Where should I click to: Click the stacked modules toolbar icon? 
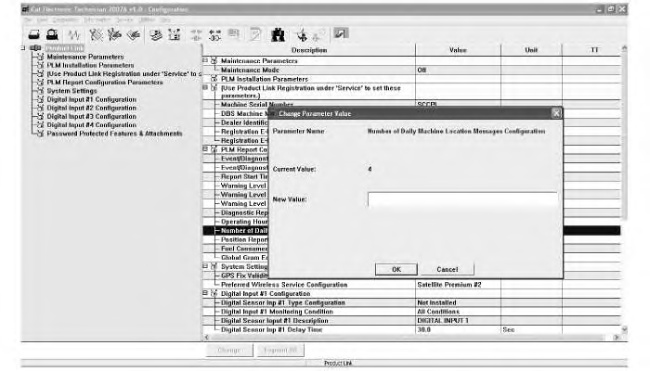pyautogui.click(x=156, y=35)
